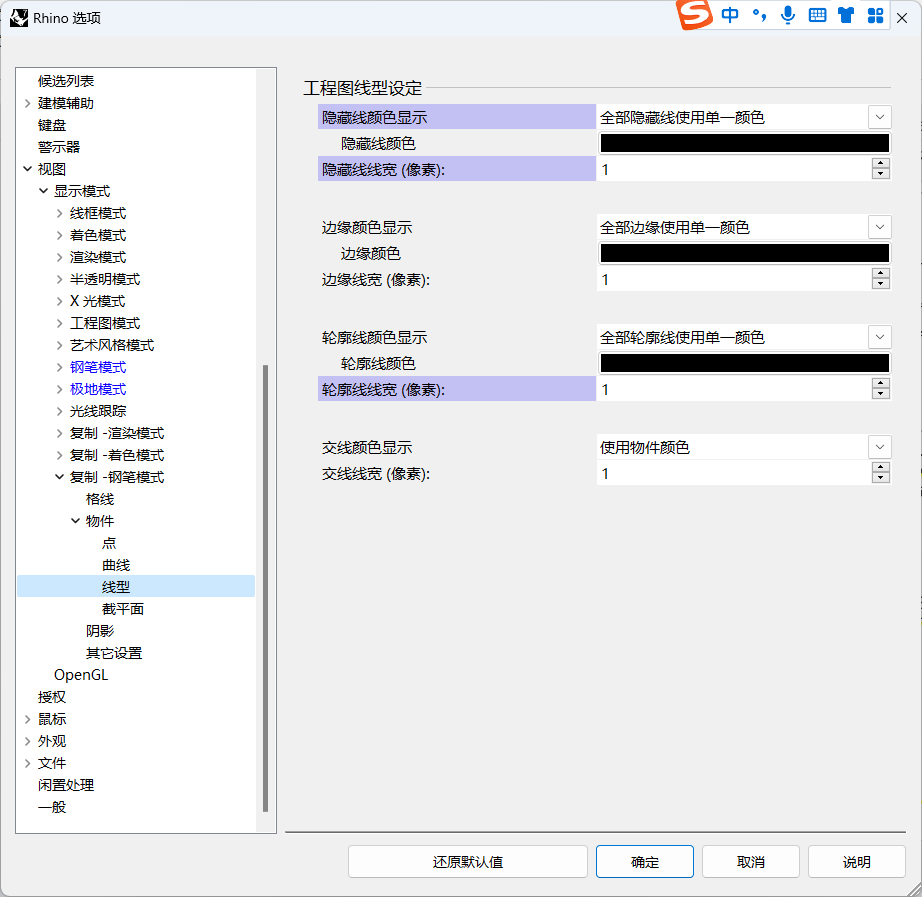922x897 pixels.
Task: Click the 轮廓线线宽 value field
Action: 734,389
